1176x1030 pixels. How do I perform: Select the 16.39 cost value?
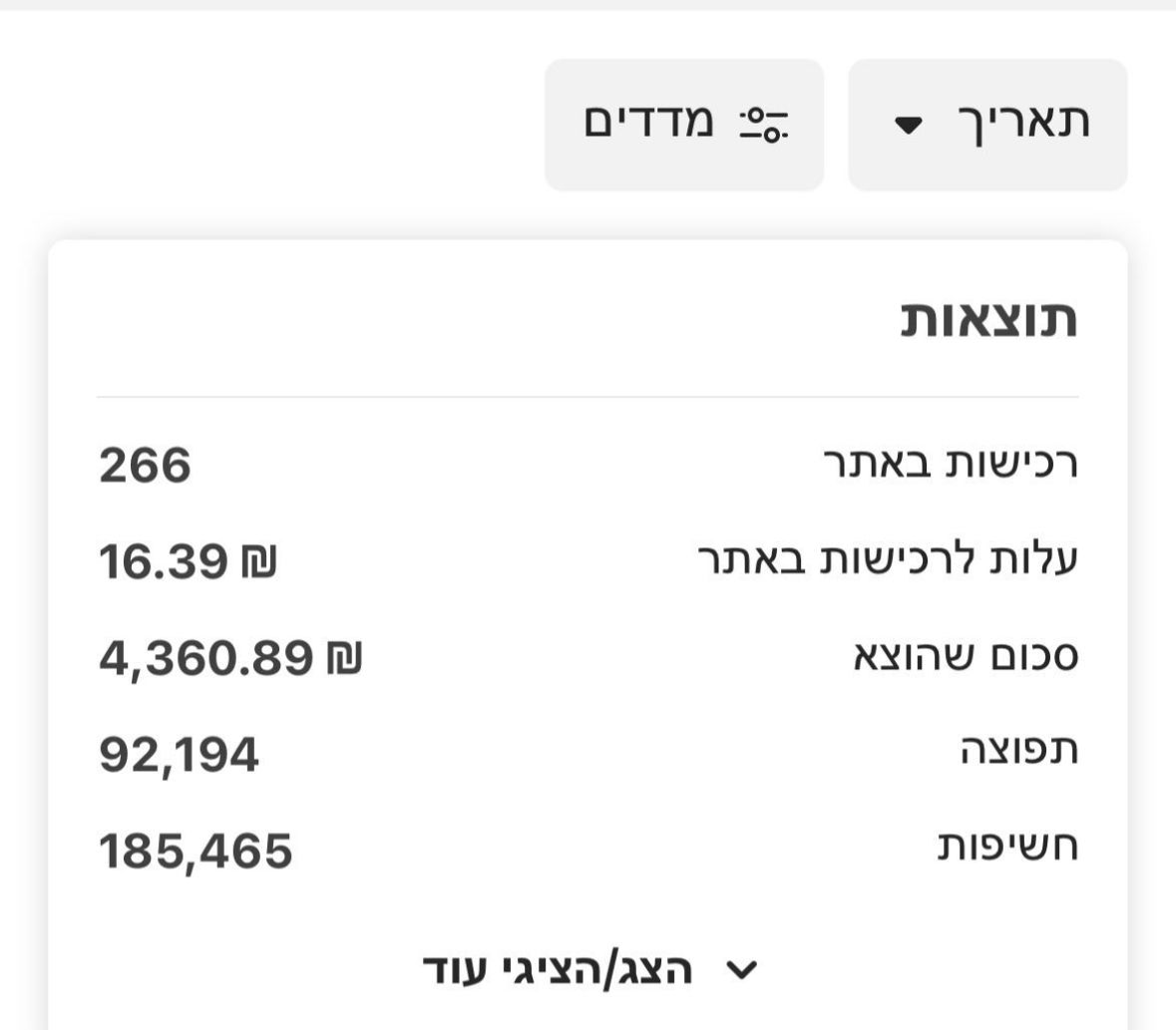pos(164,562)
